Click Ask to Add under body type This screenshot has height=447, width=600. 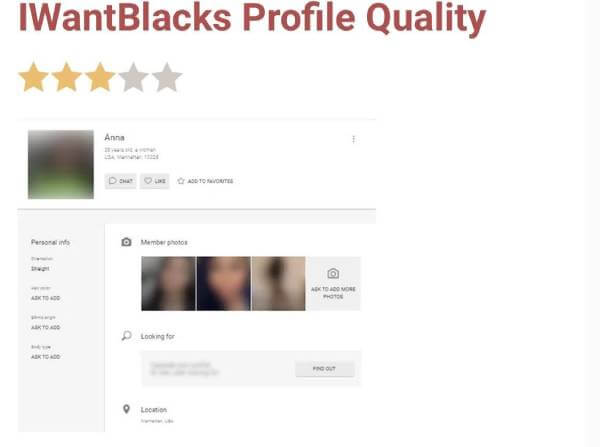[x=46, y=357]
